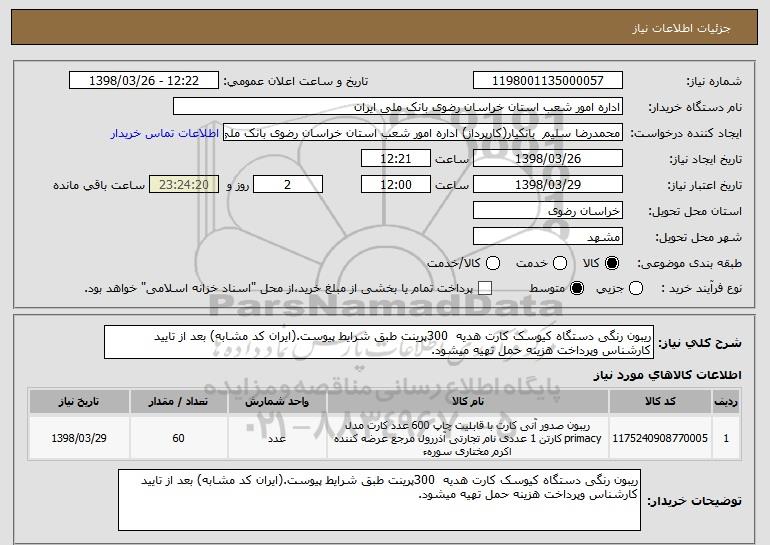Click the unit cell showing عدد
The width and height of the screenshot is (770, 545).
tap(277, 438)
